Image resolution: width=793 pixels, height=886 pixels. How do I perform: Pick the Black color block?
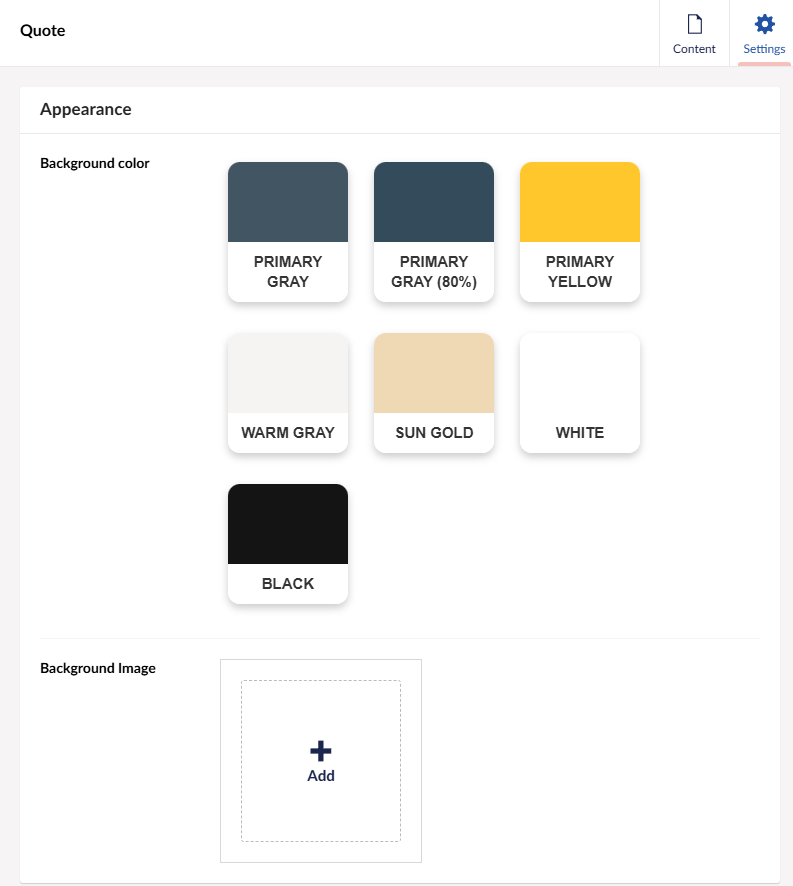coord(288,525)
